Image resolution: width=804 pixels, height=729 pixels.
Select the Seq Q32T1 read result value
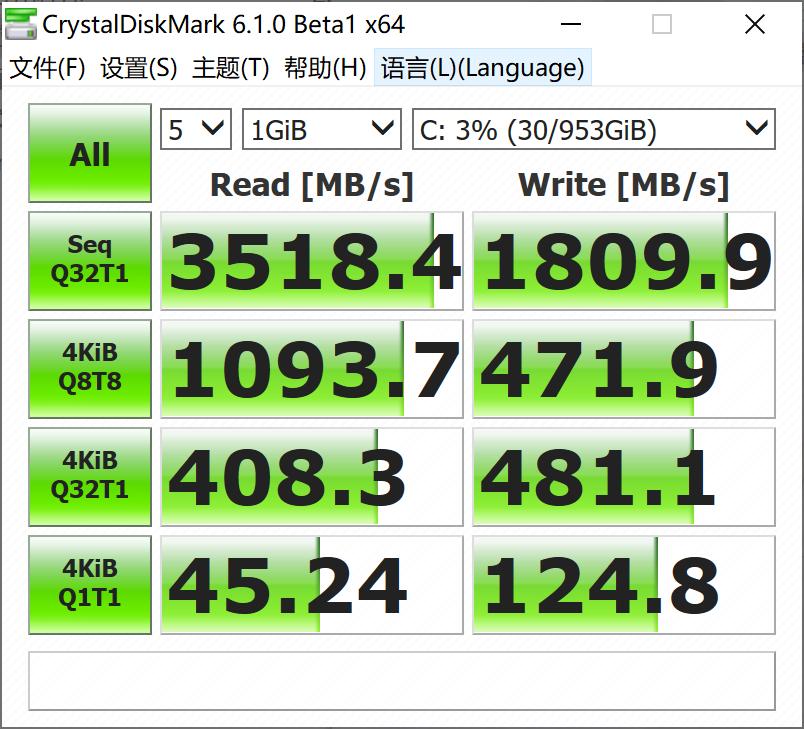pyautogui.click(x=310, y=260)
